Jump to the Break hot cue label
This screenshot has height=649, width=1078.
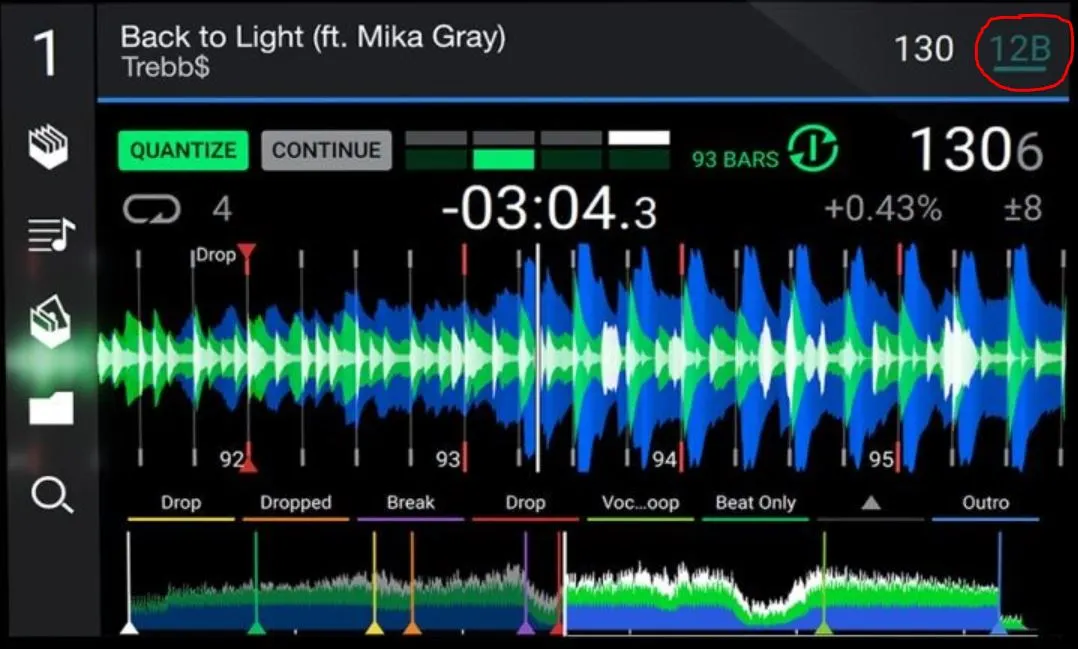[x=410, y=504]
